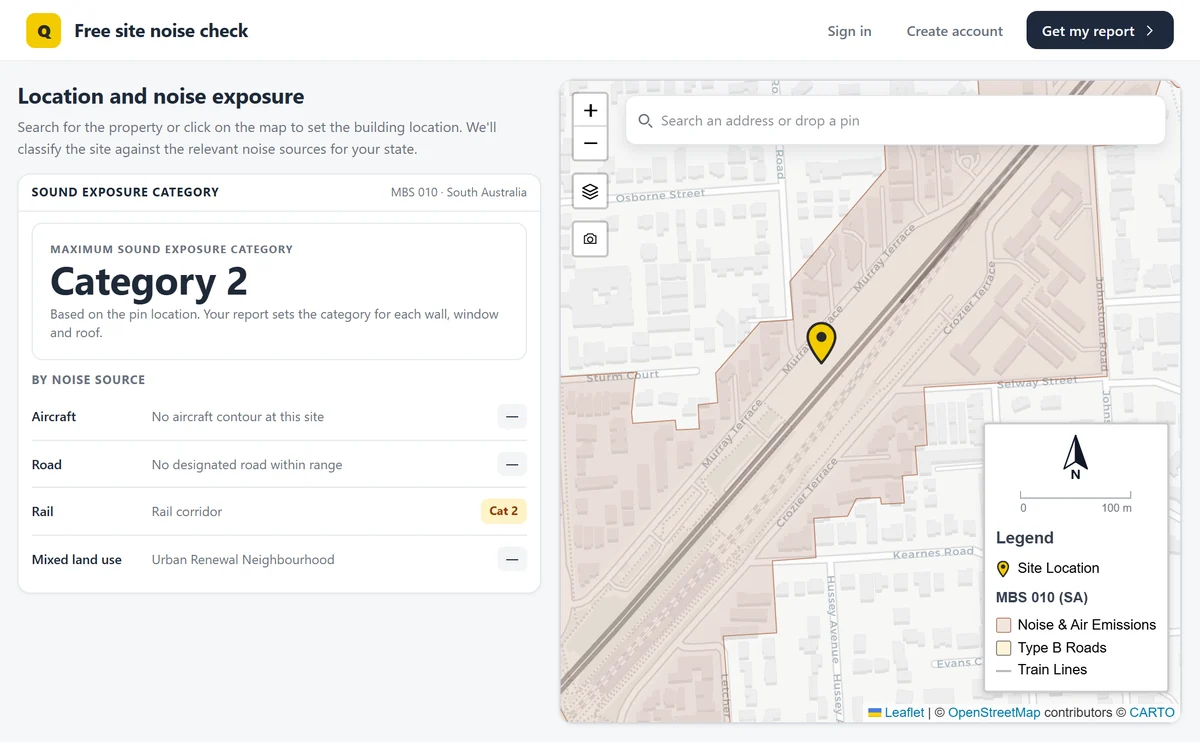Click No aircraft contour at this site
This screenshot has height=742, width=1200.
(238, 417)
